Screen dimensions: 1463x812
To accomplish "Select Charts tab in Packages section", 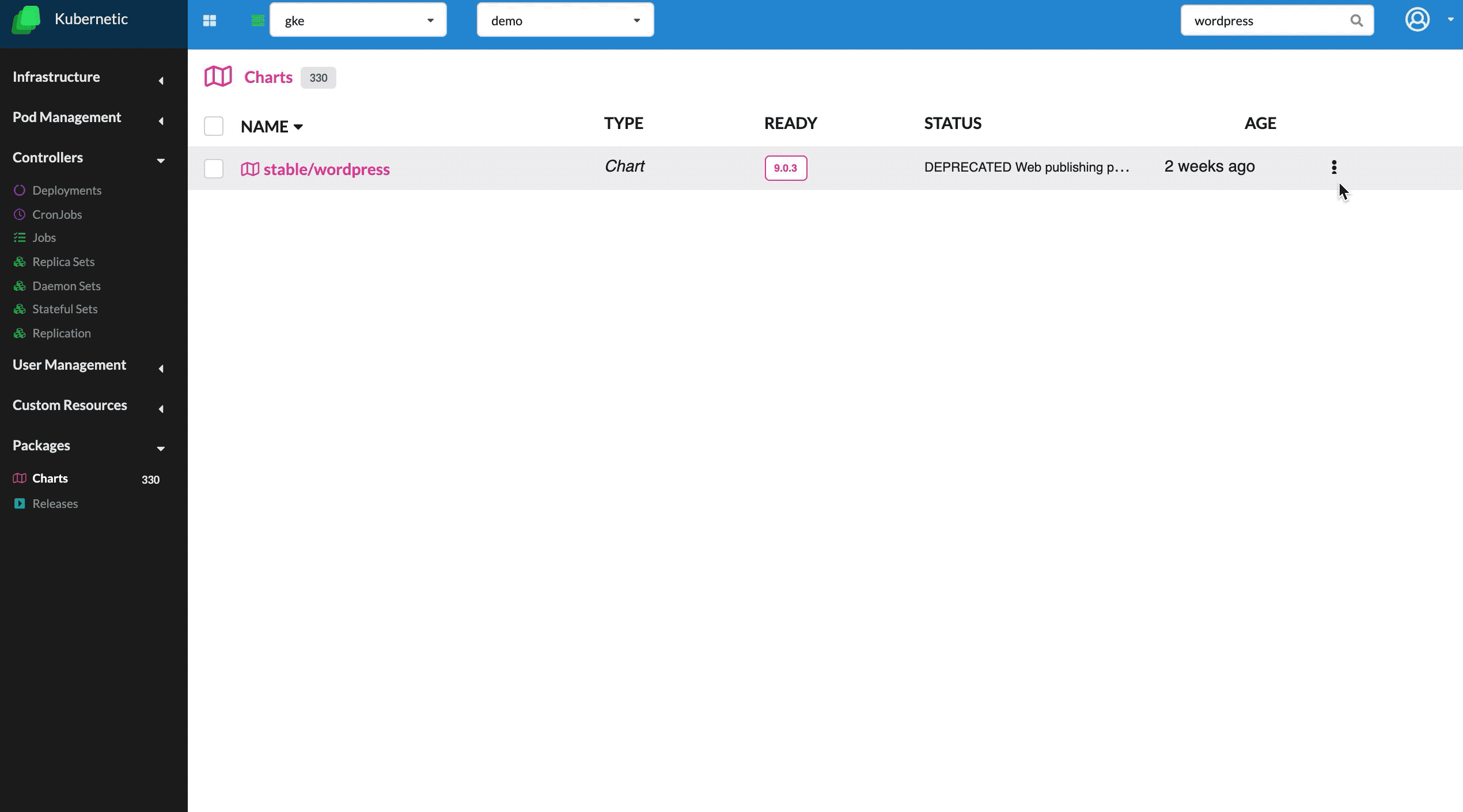I will click(49, 478).
